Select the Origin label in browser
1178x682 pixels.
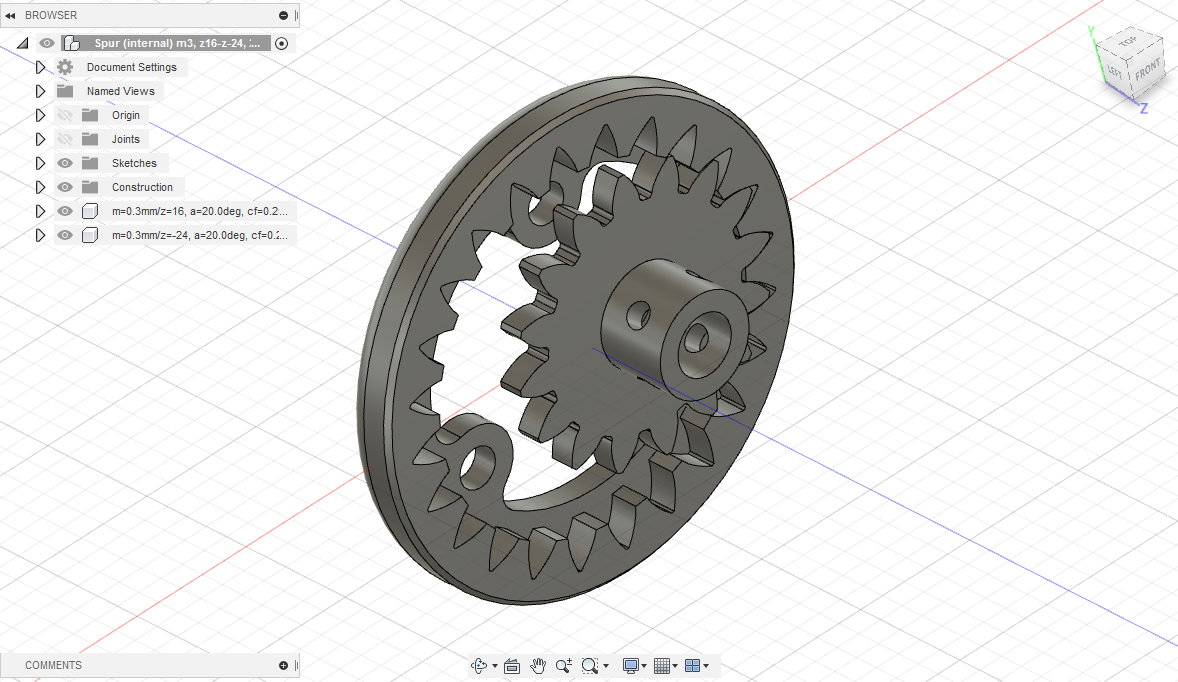(125, 115)
